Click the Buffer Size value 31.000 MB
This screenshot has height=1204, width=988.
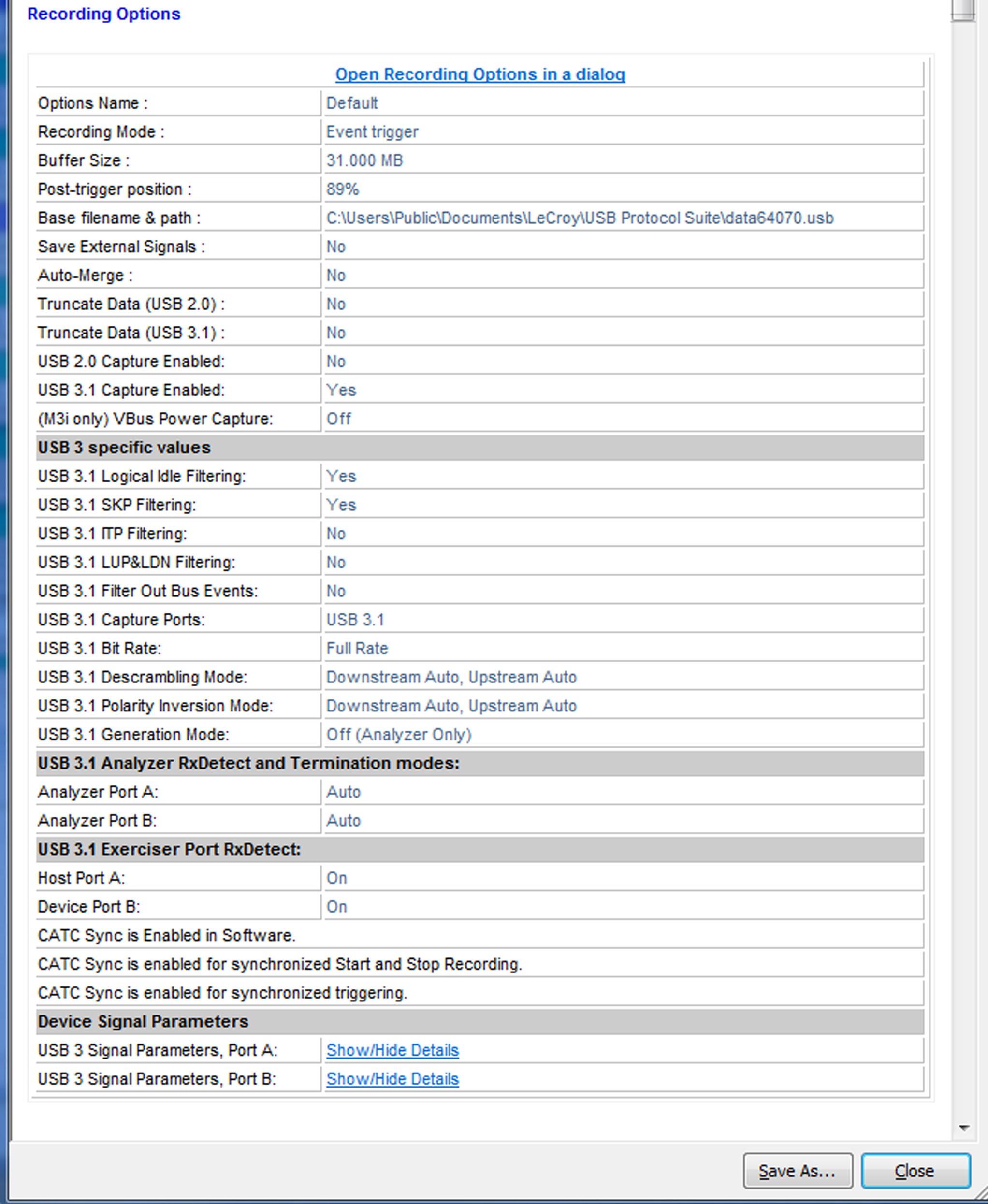click(x=364, y=160)
